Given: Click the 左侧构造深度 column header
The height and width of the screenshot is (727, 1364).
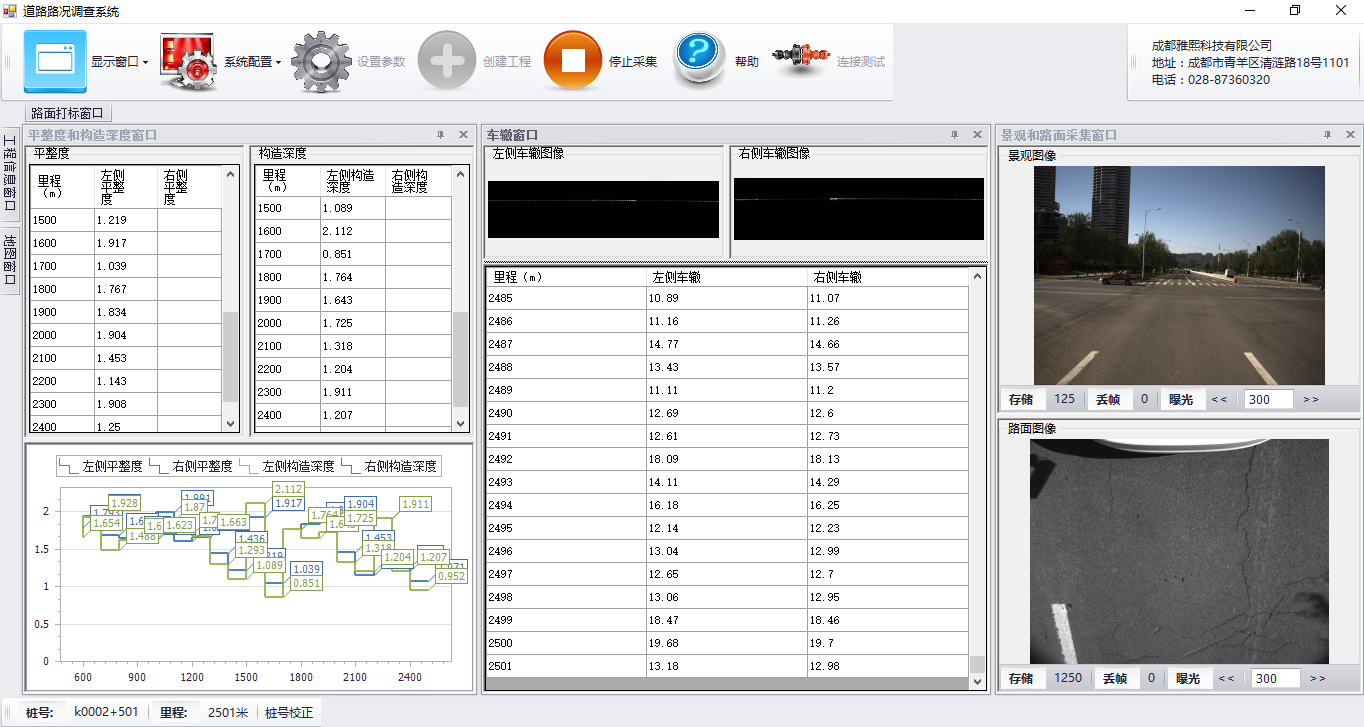Looking at the screenshot, I should pos(353,181).
